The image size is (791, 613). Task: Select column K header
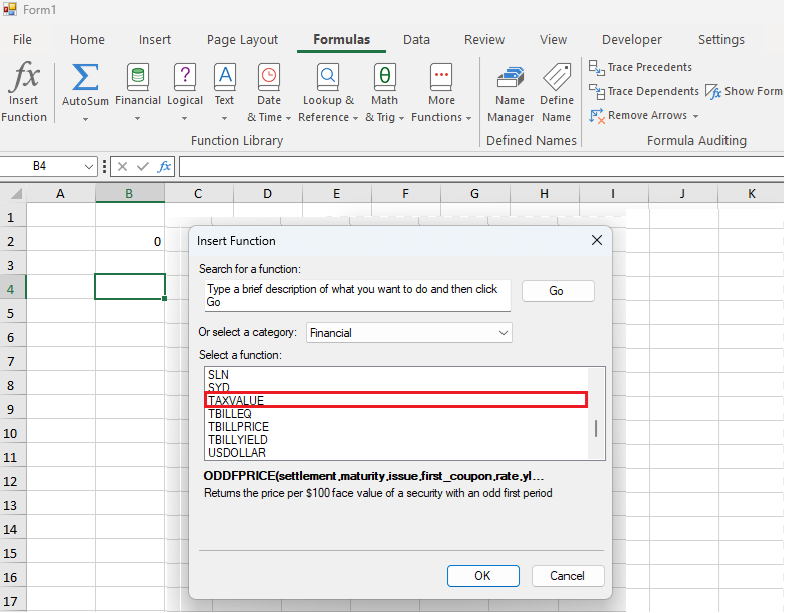[751, 194]
